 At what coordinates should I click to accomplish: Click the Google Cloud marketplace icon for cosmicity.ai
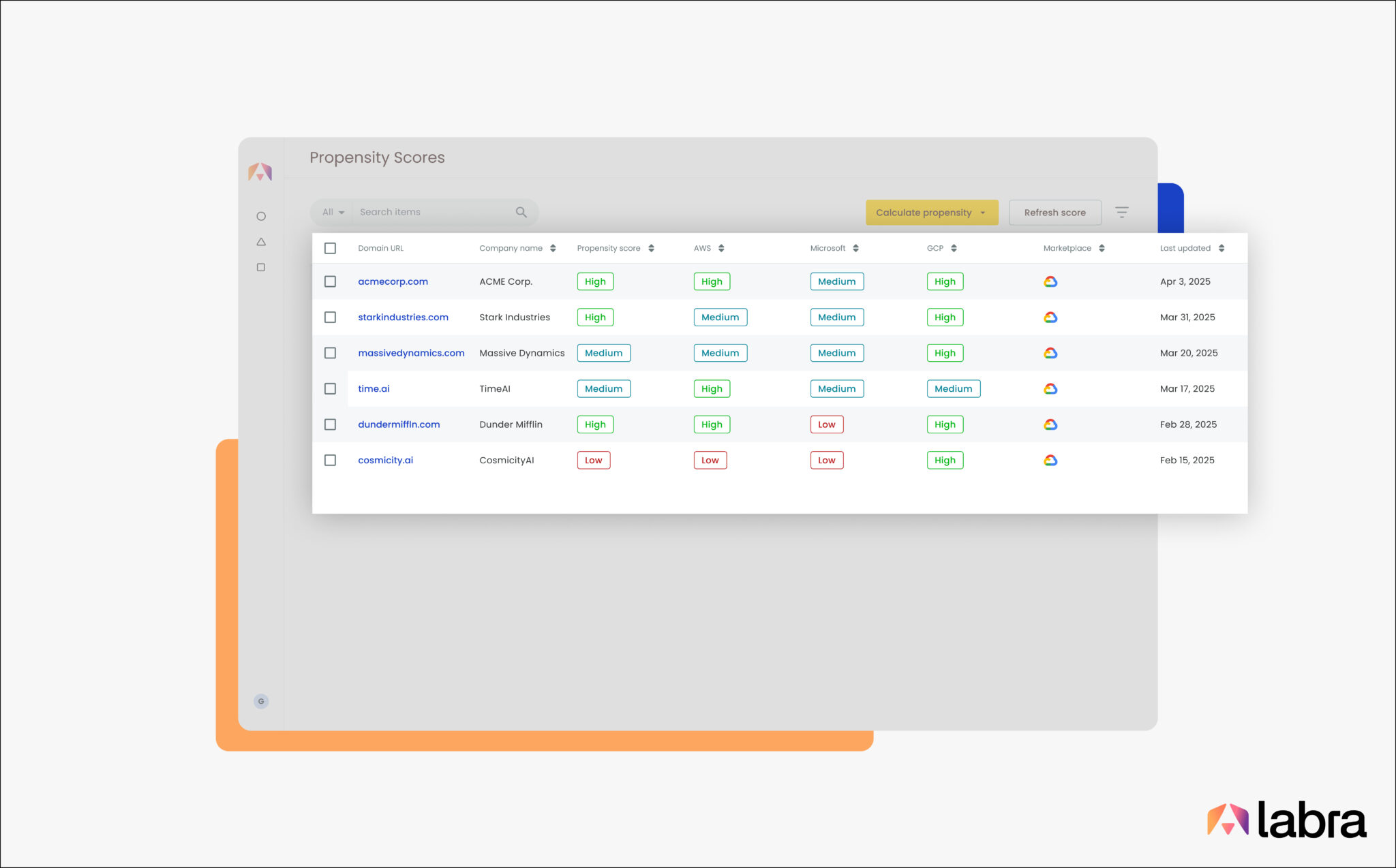point(1051,460)
